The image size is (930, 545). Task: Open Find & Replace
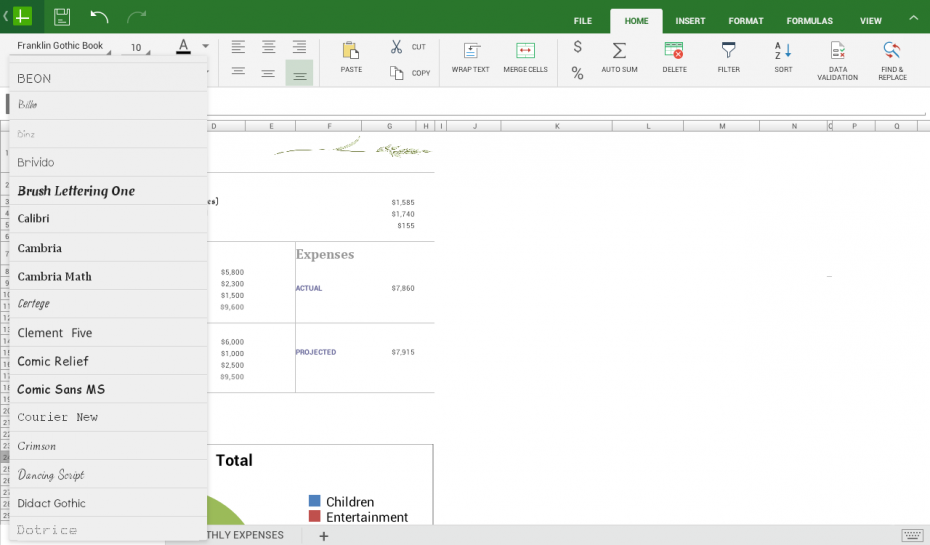[x=892, y=60]
